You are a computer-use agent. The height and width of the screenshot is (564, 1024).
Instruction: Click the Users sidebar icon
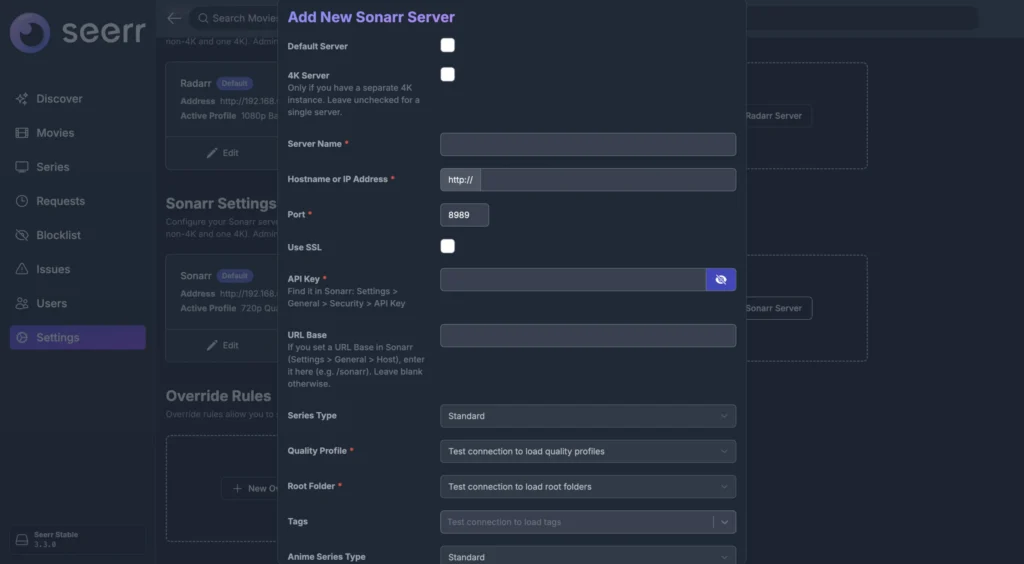point(22,303)
